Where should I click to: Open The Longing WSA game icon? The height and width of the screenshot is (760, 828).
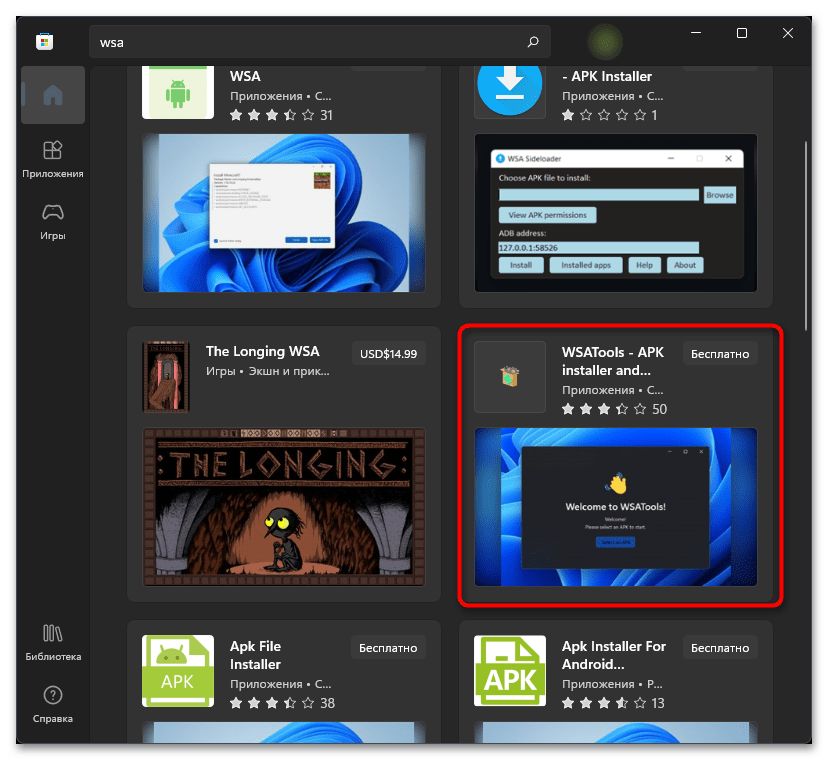[166, 377]
